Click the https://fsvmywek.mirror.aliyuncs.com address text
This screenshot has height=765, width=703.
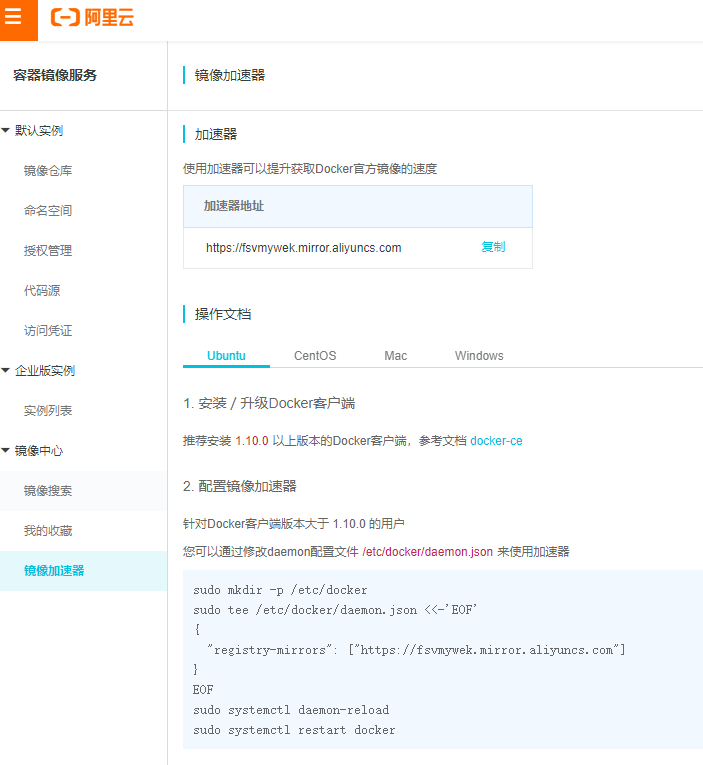pyautogui.click(x=303, y=248)
